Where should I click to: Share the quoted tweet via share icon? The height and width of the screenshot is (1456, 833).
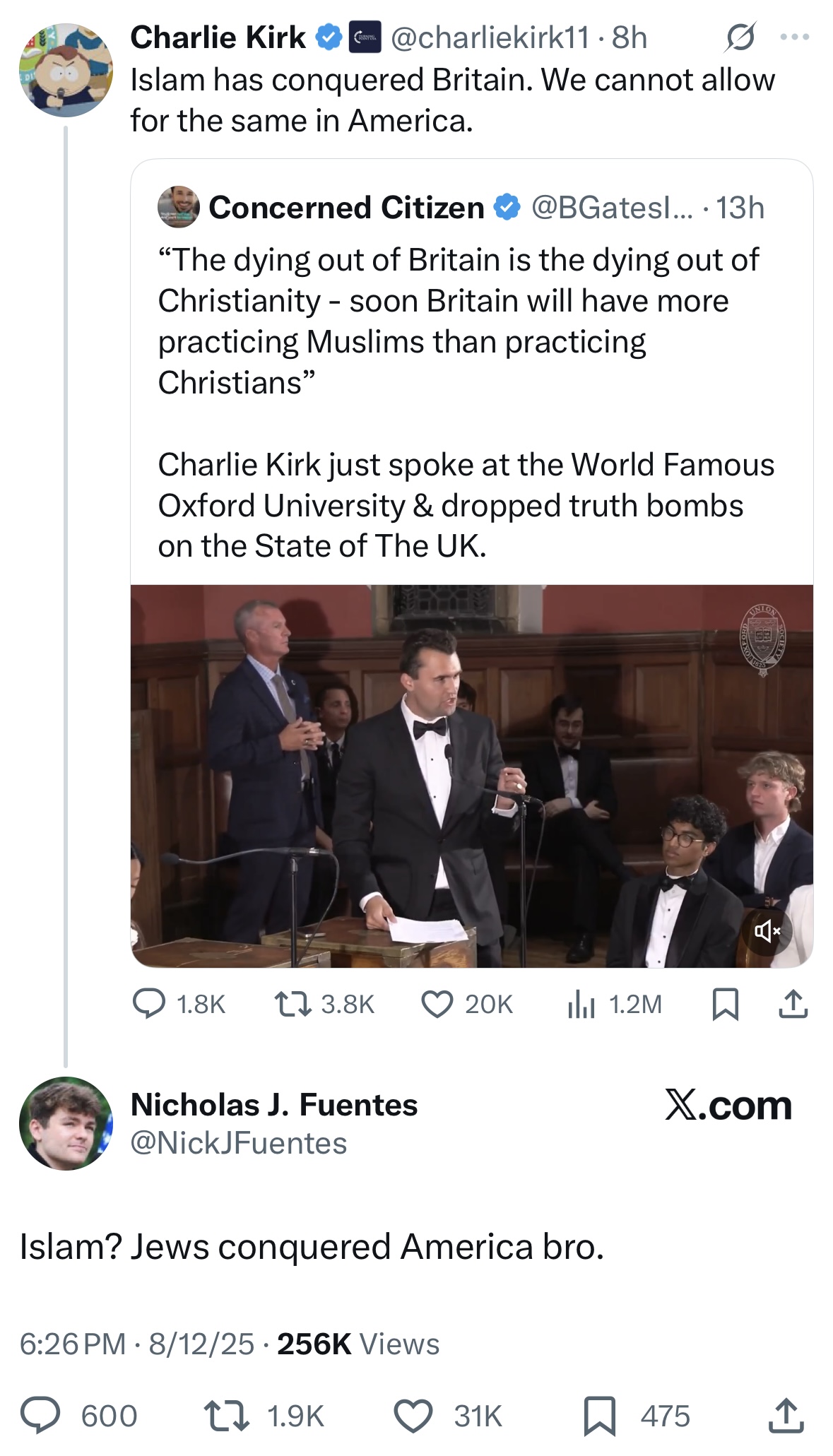coord(793,1004)
